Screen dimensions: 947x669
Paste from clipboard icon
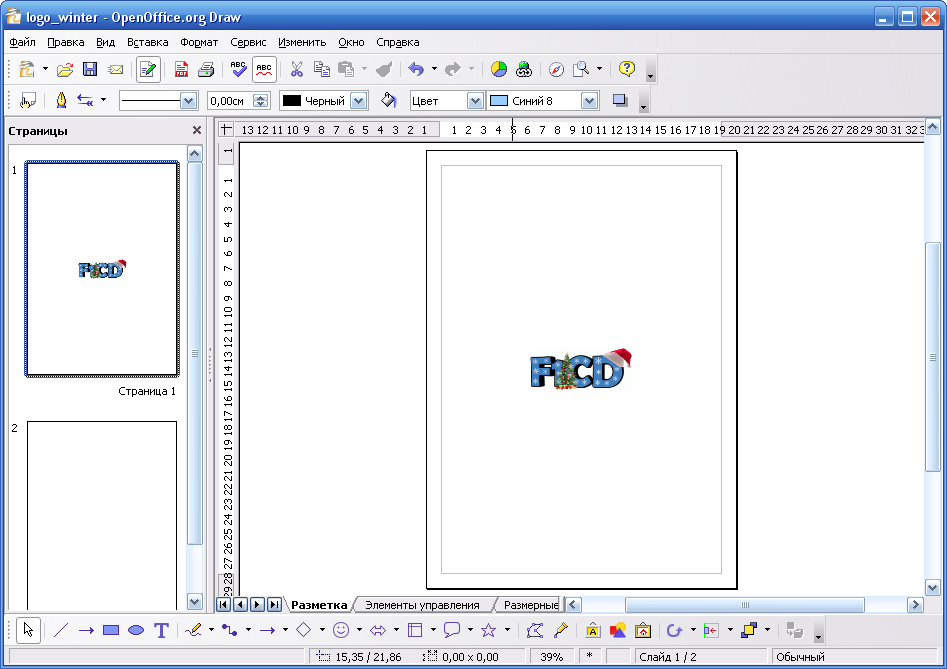(x=346, y=69)
